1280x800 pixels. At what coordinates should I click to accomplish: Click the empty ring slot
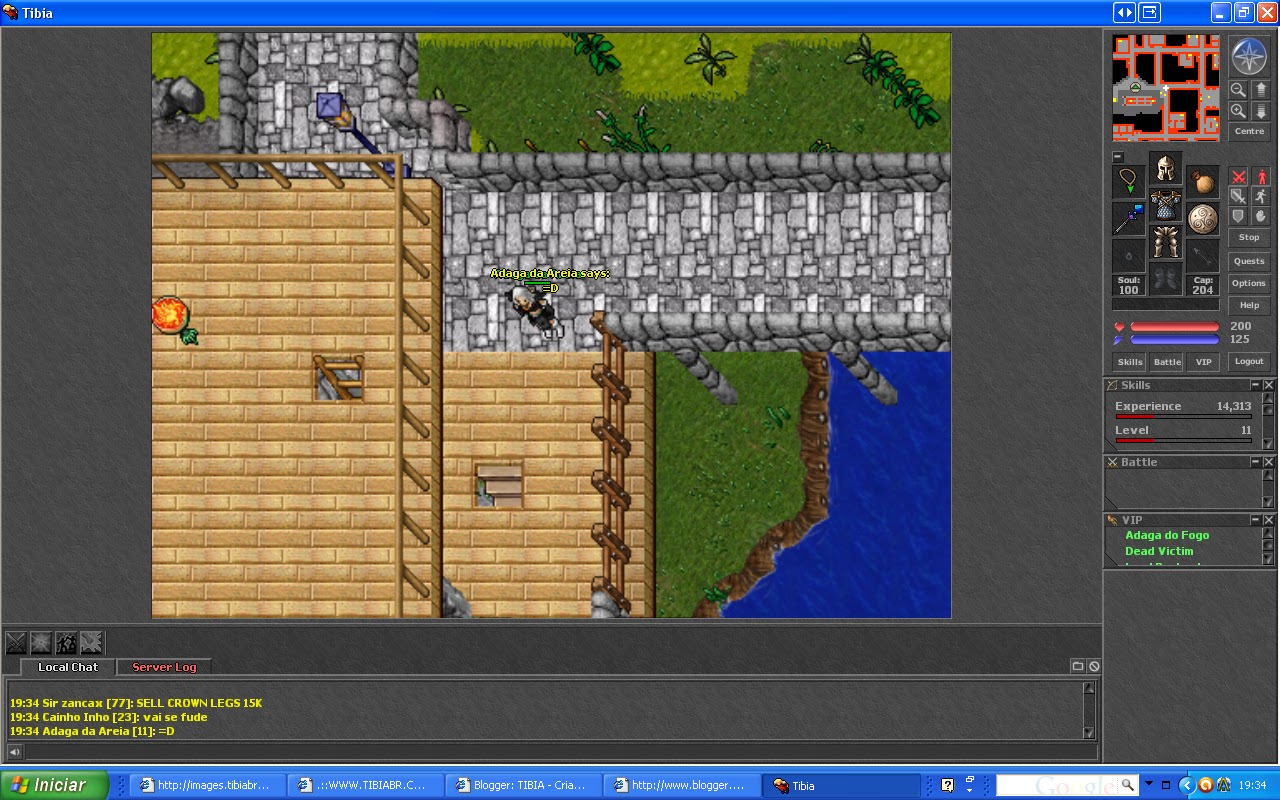click(x=1128, y=256)
